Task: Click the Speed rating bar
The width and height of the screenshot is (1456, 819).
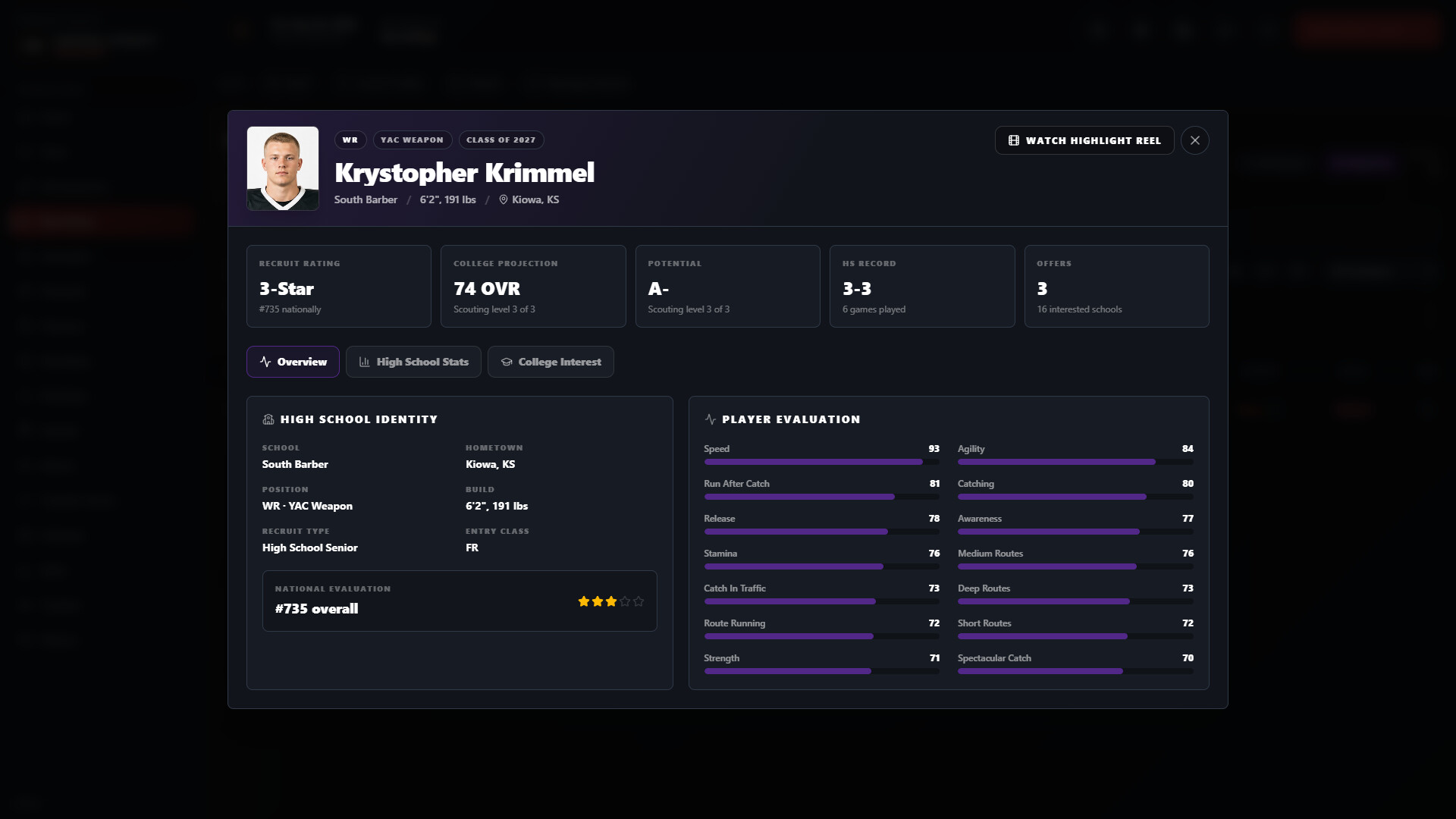Action: tap(821, 462)
